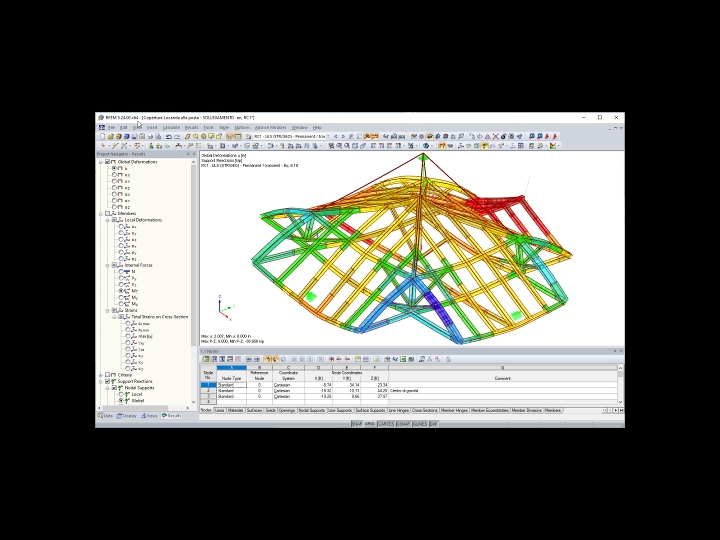Viewport: 720px width, 540px height.
Task: Click the Save disk icon
Action: click(x=134, y=136)
